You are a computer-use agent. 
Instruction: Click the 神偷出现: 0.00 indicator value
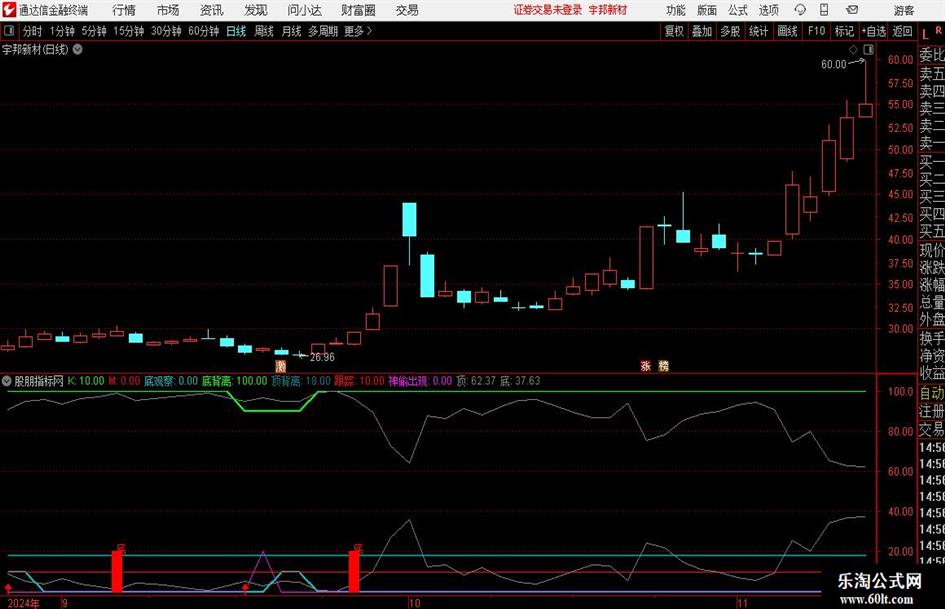tap(419, 381)
